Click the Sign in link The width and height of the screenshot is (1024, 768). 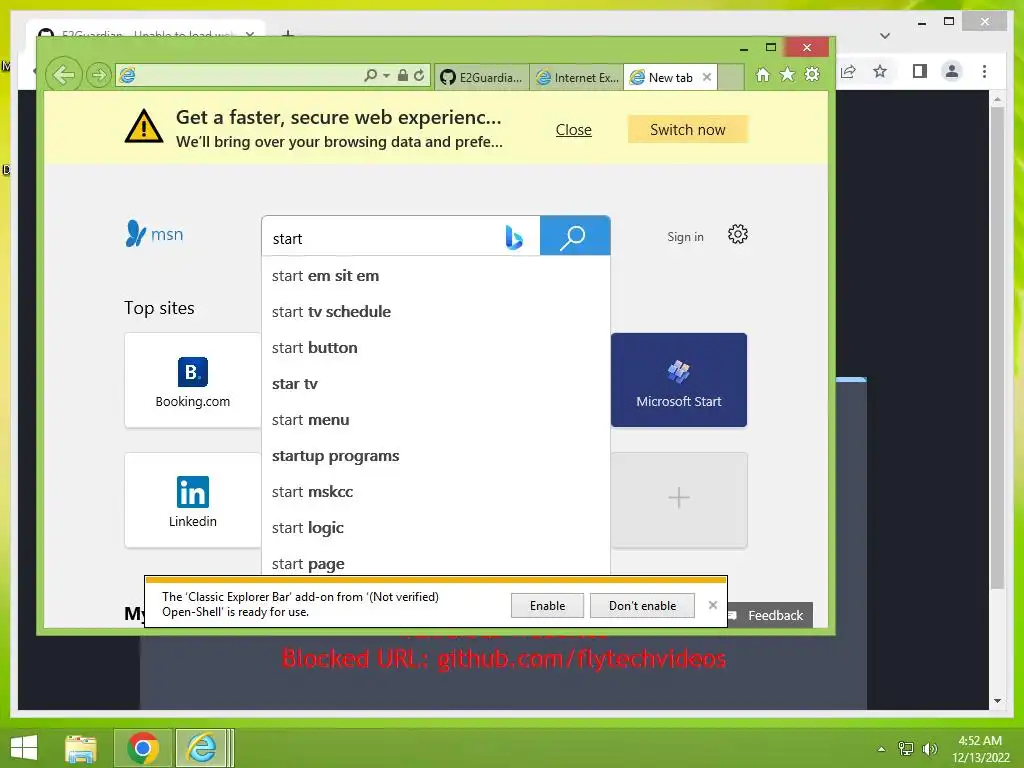pos(685,237)
